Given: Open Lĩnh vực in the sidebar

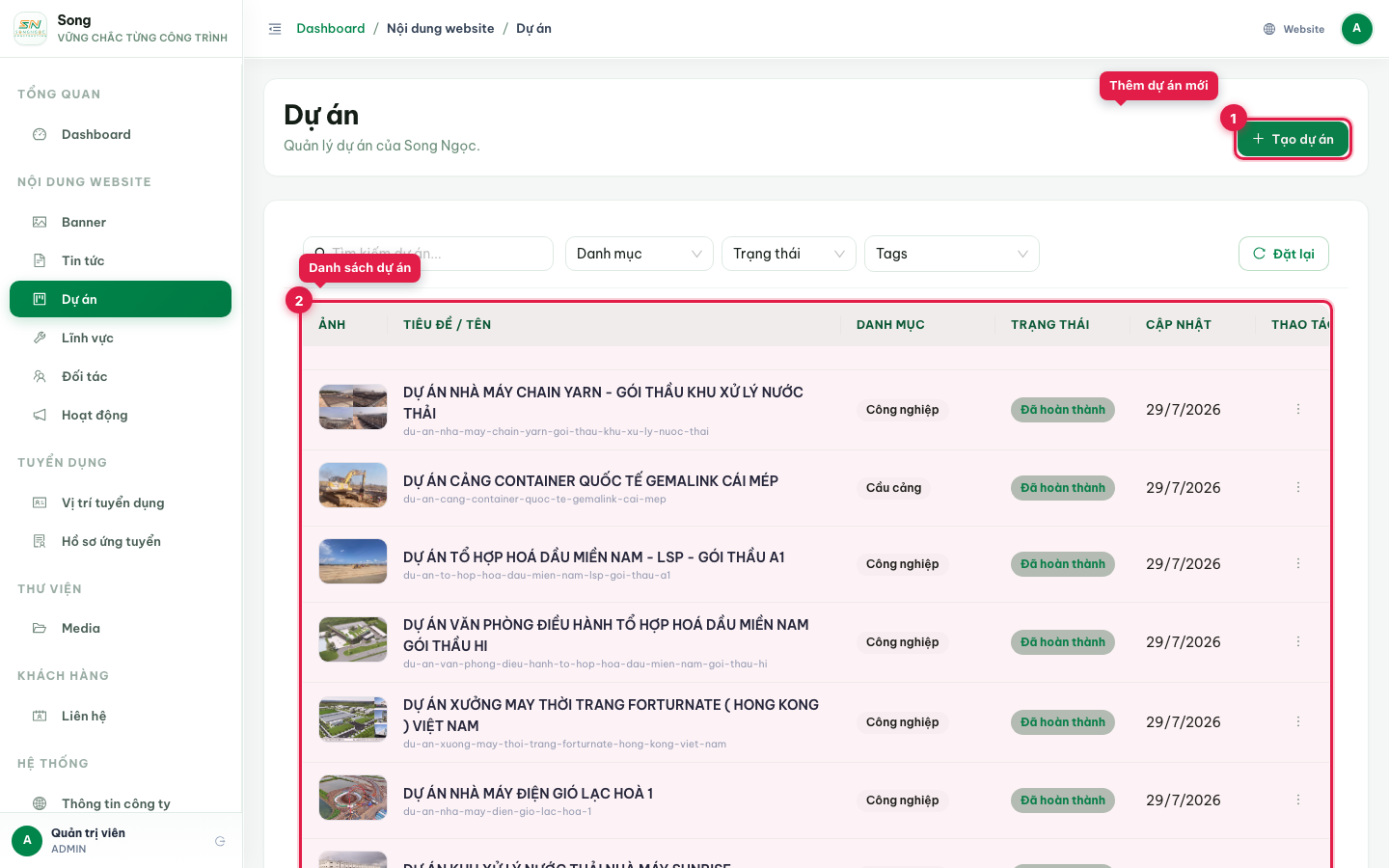Looking at the screenshot, I should 121,339.
